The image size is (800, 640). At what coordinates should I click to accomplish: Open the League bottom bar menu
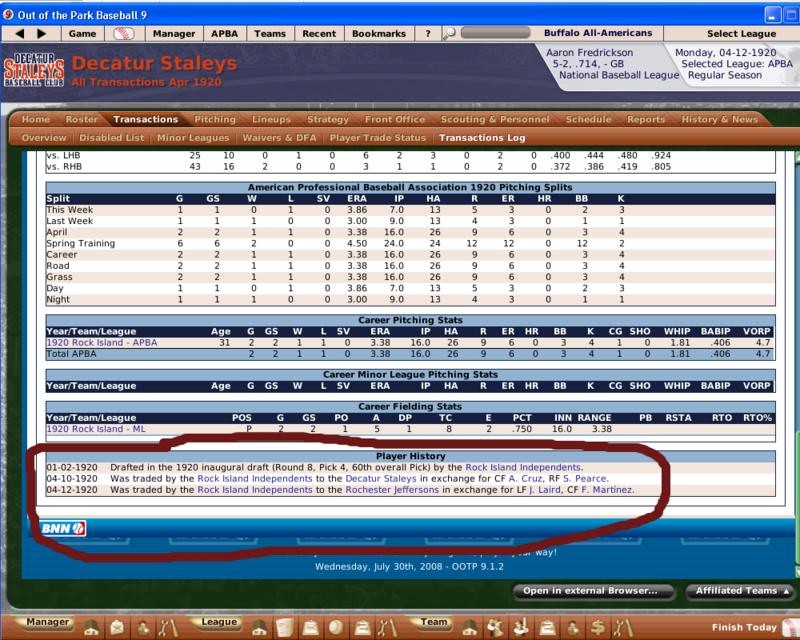219,622
